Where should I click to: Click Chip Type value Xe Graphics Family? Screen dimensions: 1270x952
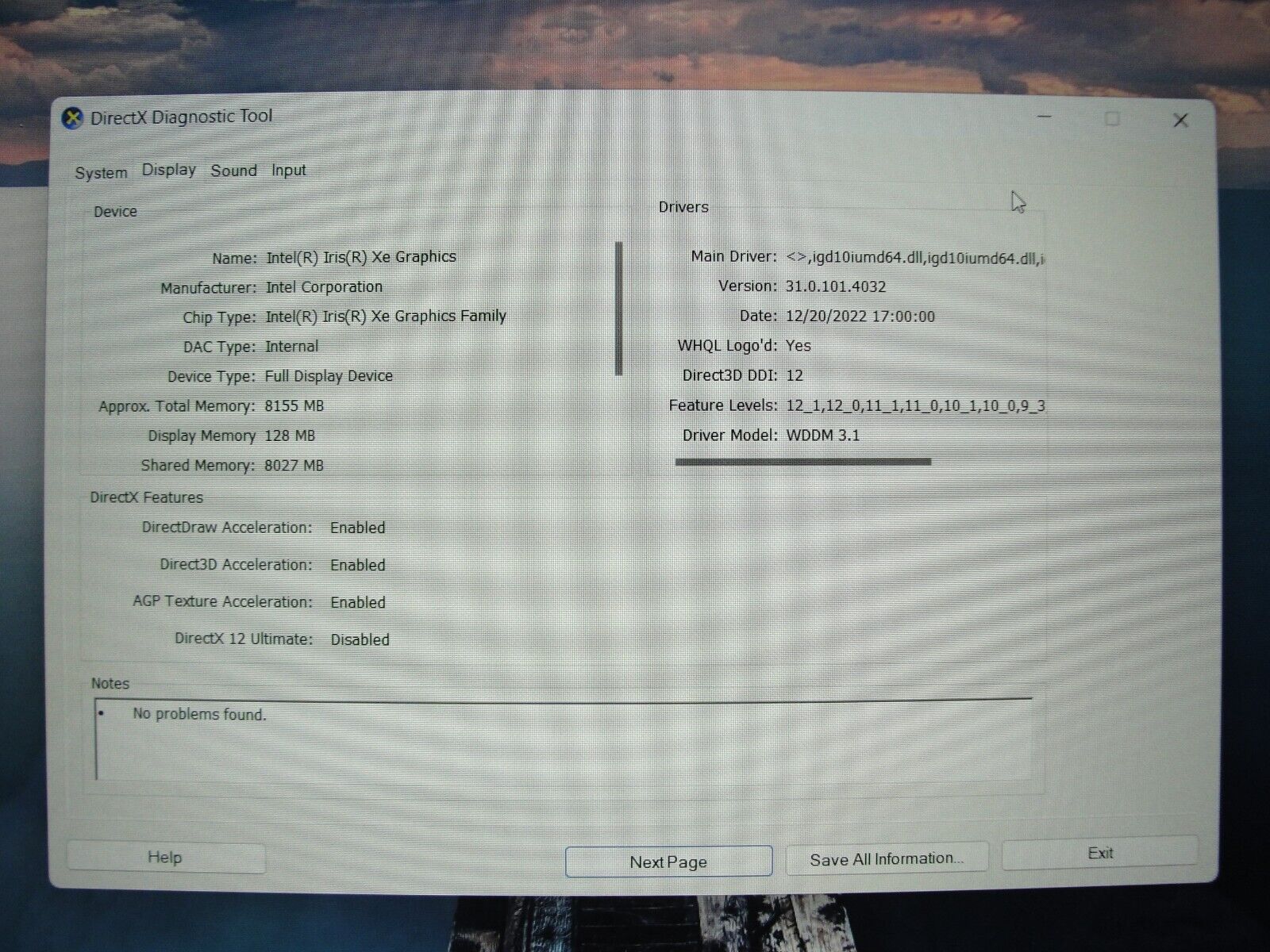[x=386, y=317]
